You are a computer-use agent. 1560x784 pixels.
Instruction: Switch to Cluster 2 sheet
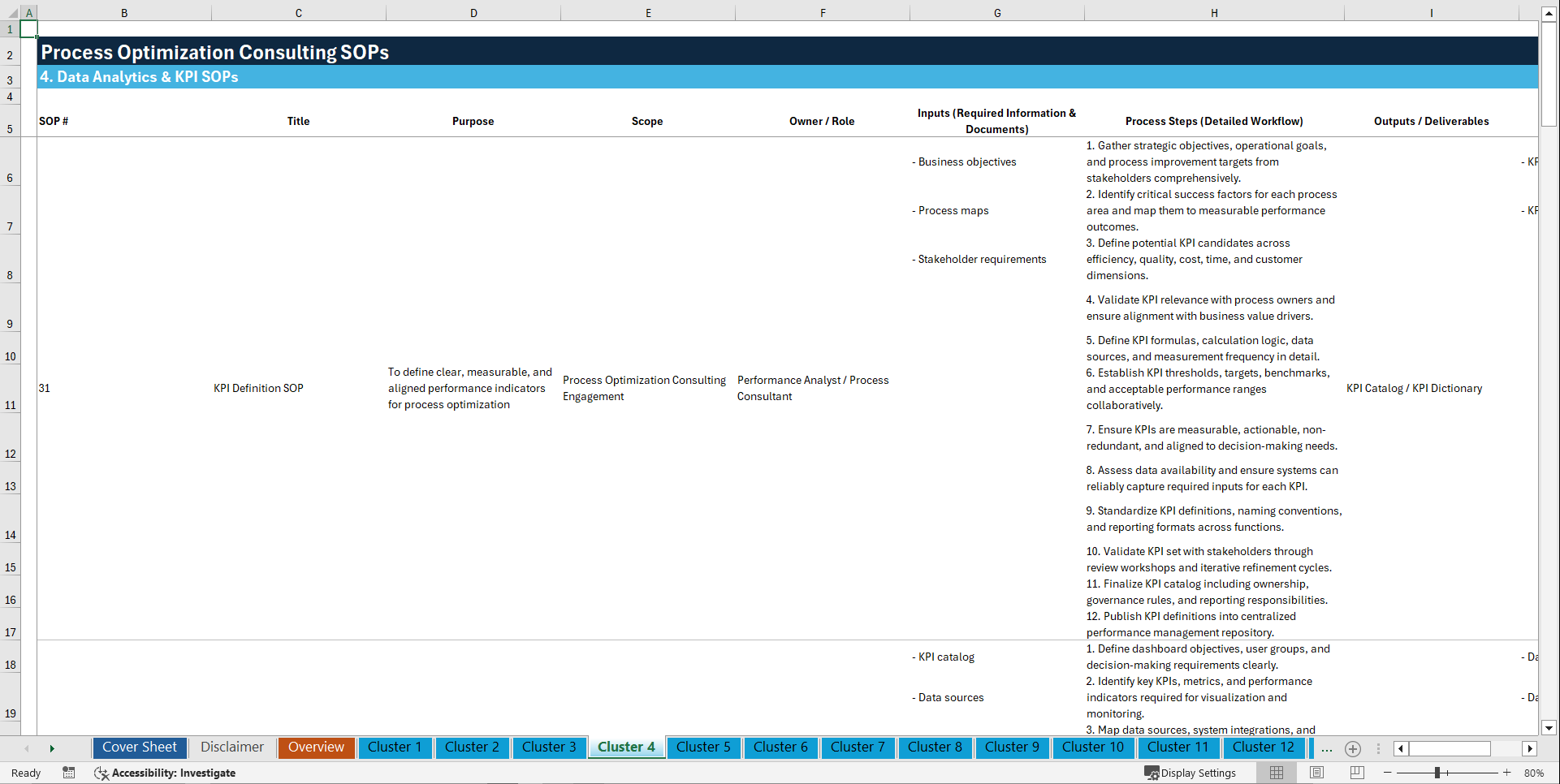pos(472,747)
